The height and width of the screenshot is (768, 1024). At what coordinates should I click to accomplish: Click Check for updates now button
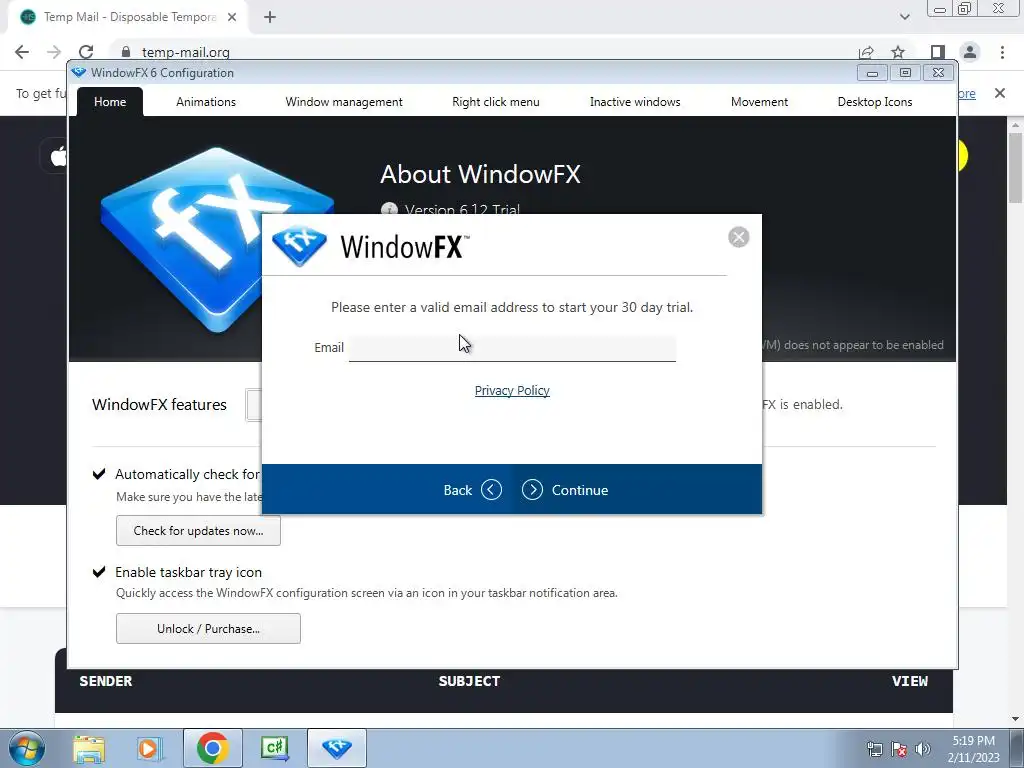(x=199, y=530)
